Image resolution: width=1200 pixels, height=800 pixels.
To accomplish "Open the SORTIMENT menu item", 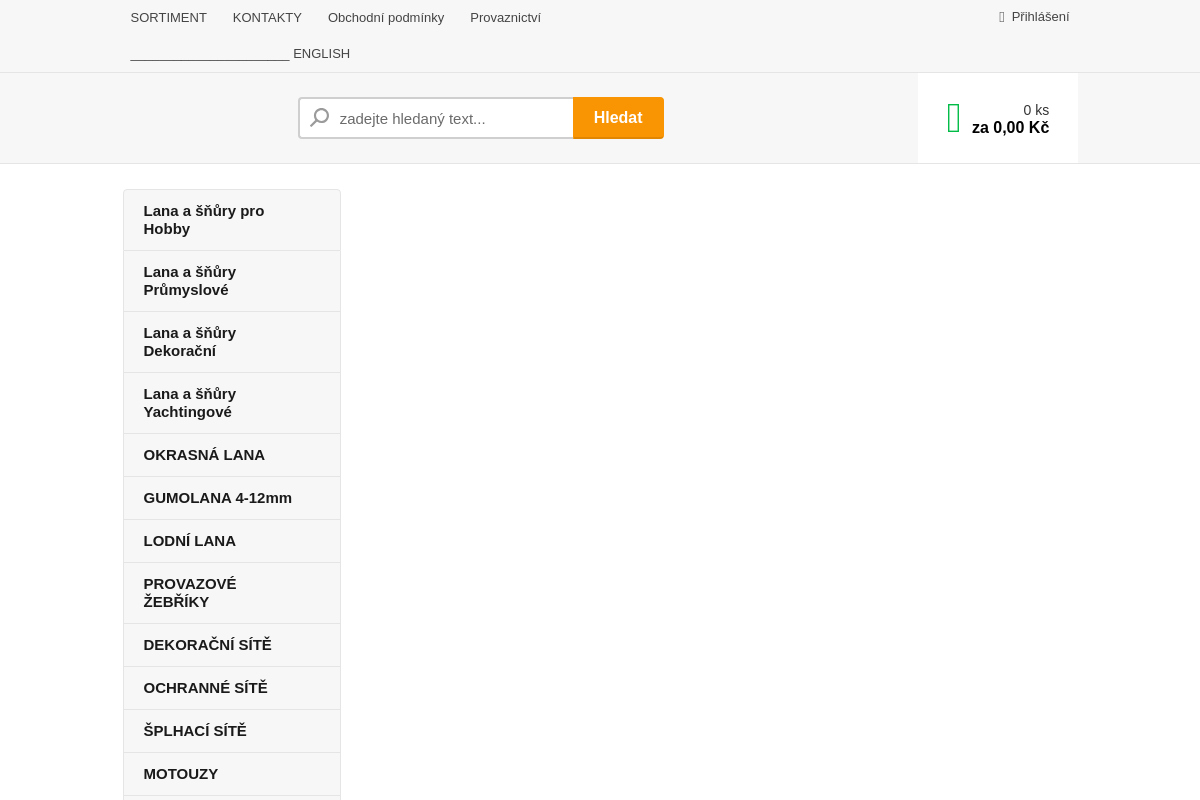I will coord(168,17).
